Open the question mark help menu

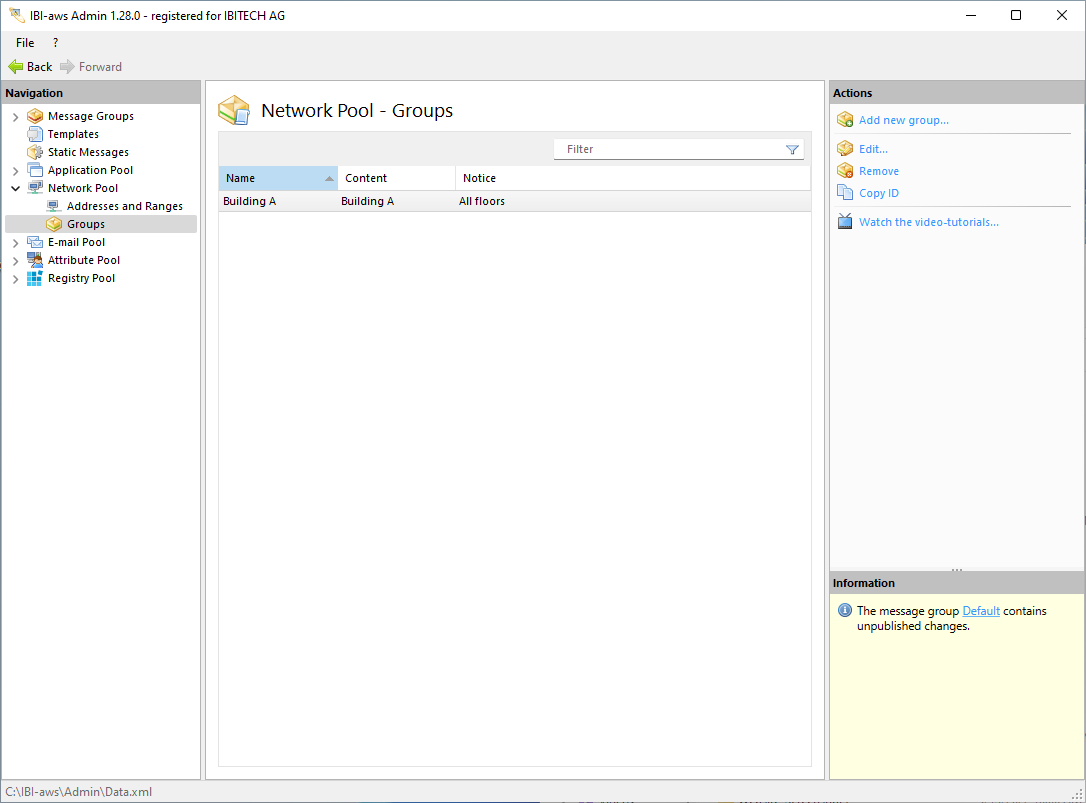tap(55, 43)
